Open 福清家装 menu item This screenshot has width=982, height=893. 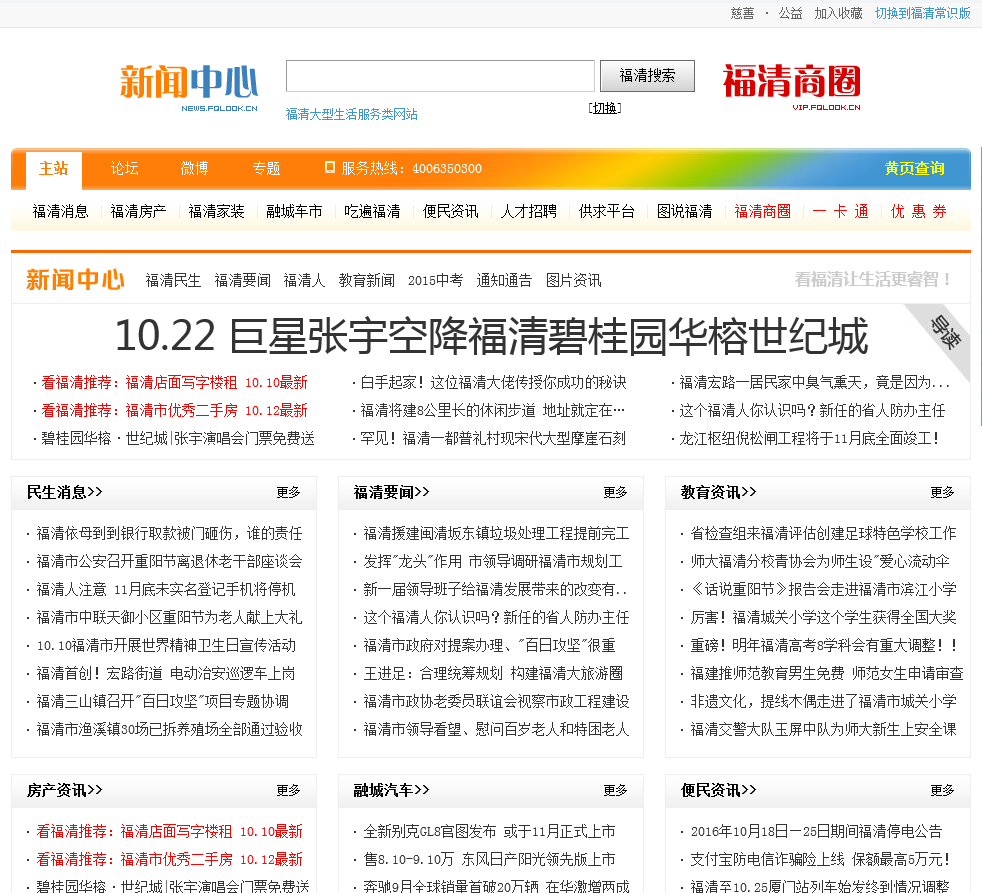(216, 212)
